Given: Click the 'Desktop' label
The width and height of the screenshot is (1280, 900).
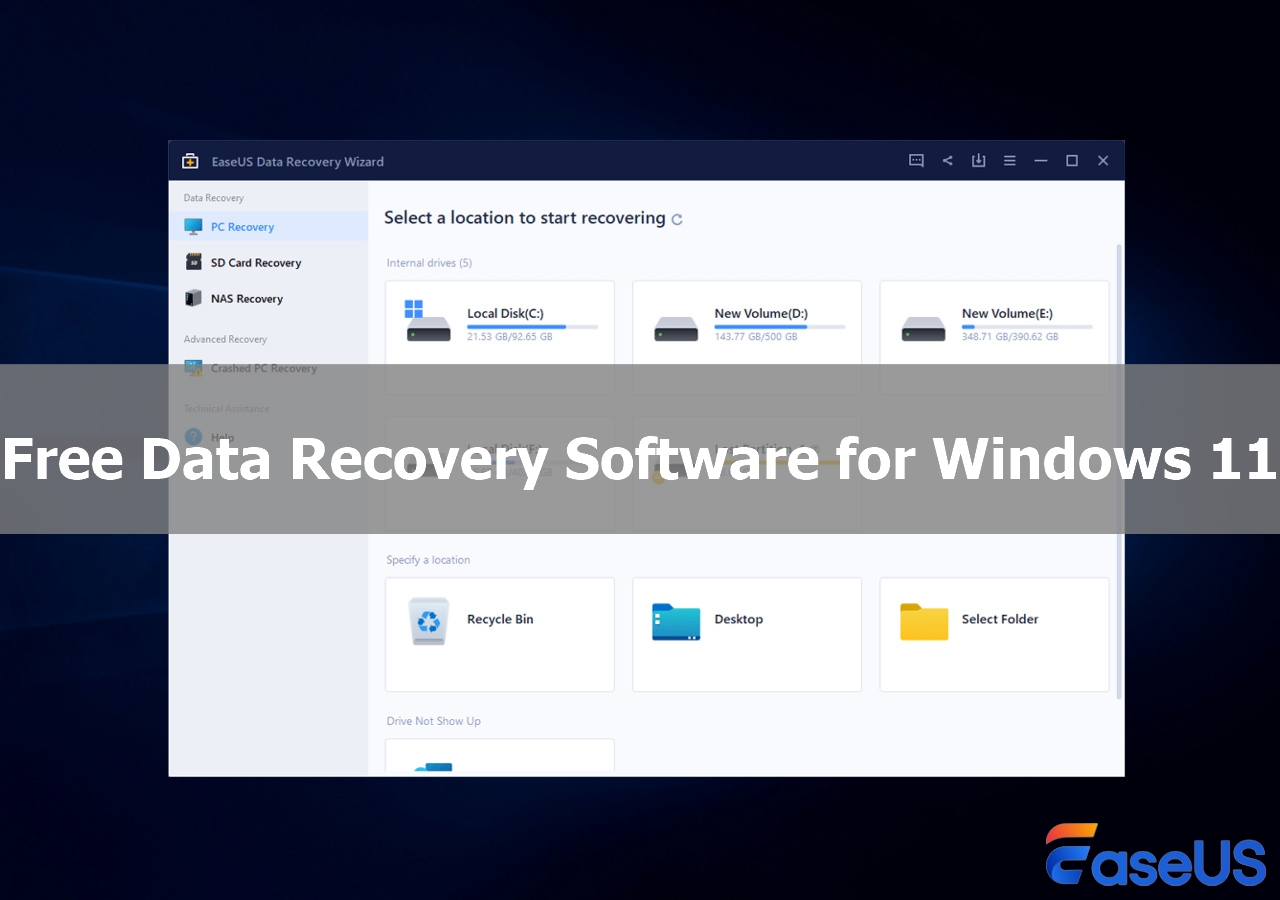Looking at the screenshot, I should [x=739, y=620].
